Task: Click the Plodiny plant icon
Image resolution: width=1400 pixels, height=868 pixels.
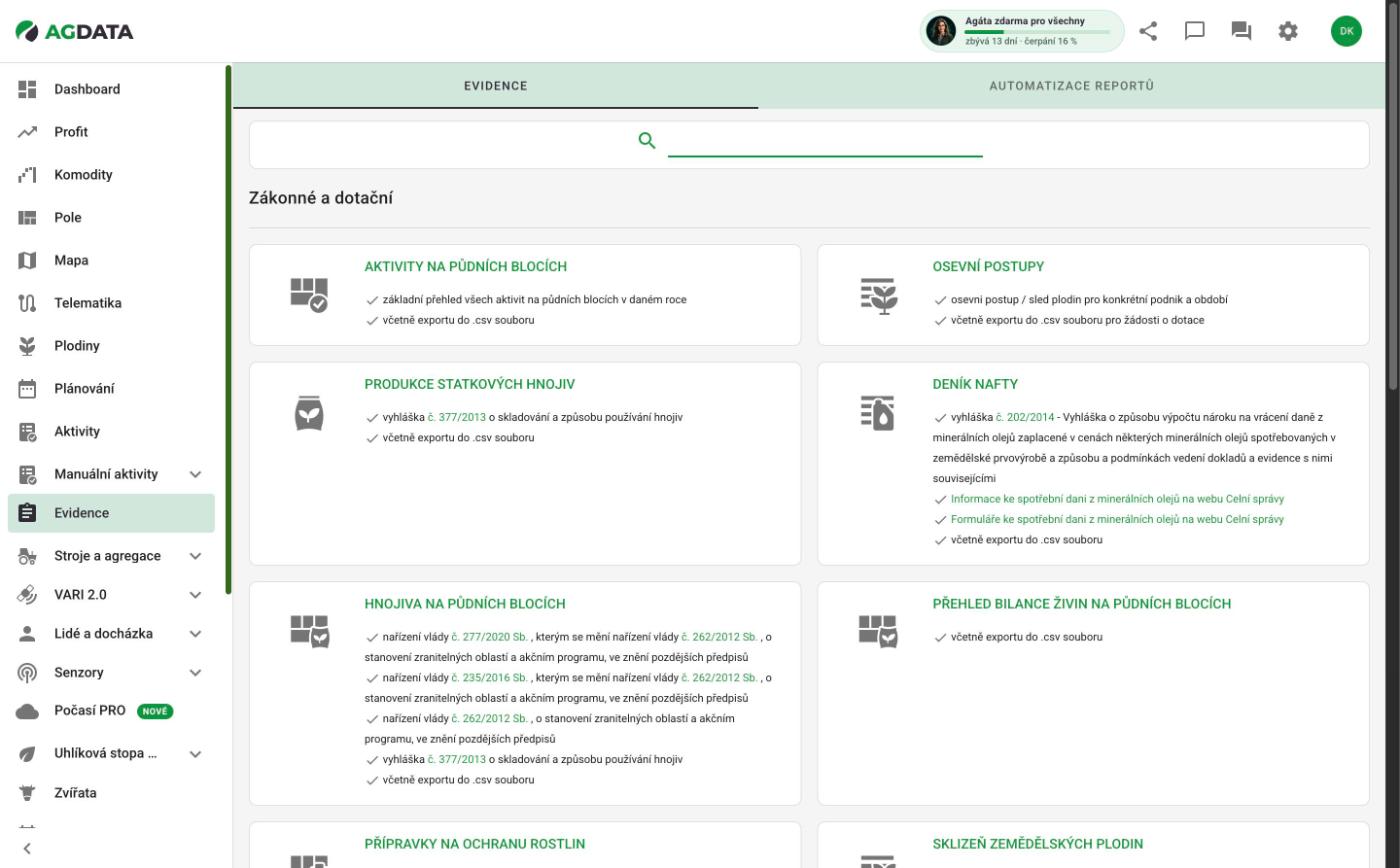Action: (x=27, y=346)
